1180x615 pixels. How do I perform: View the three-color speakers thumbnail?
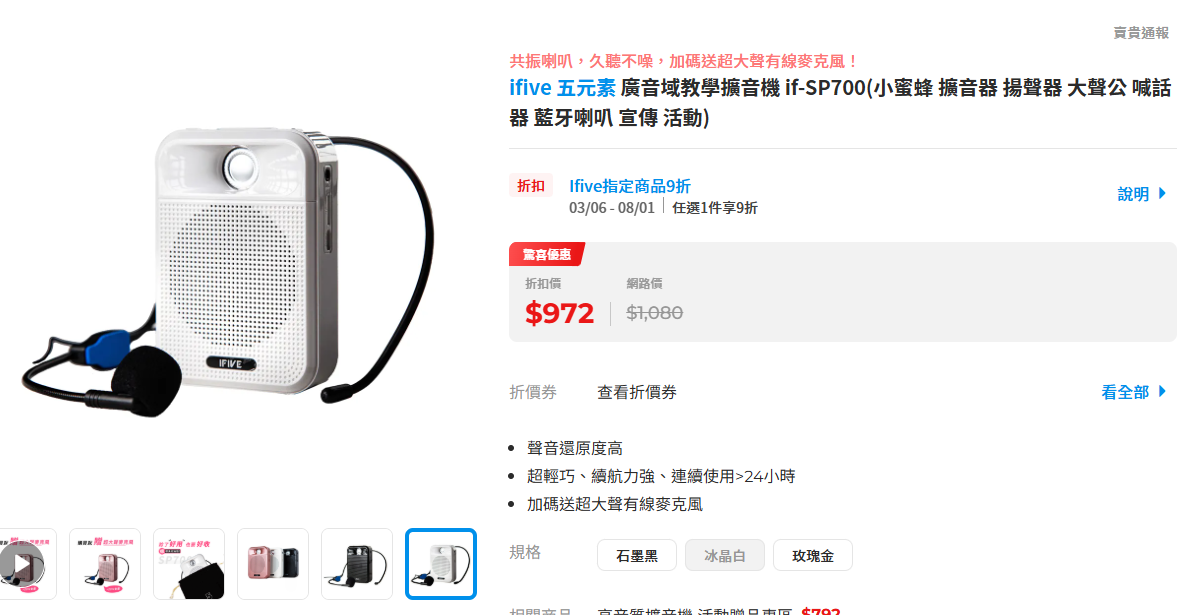[x=273, y=564]
